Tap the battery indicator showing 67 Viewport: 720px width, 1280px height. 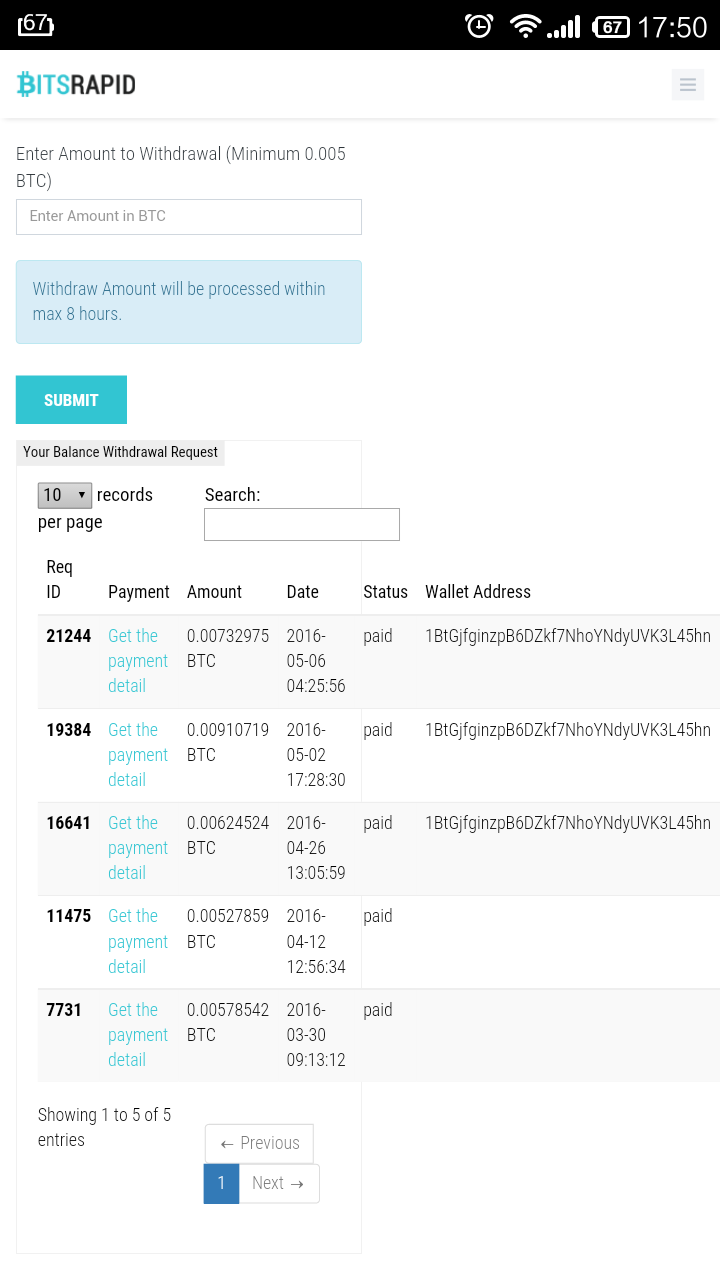coord(610,26)
